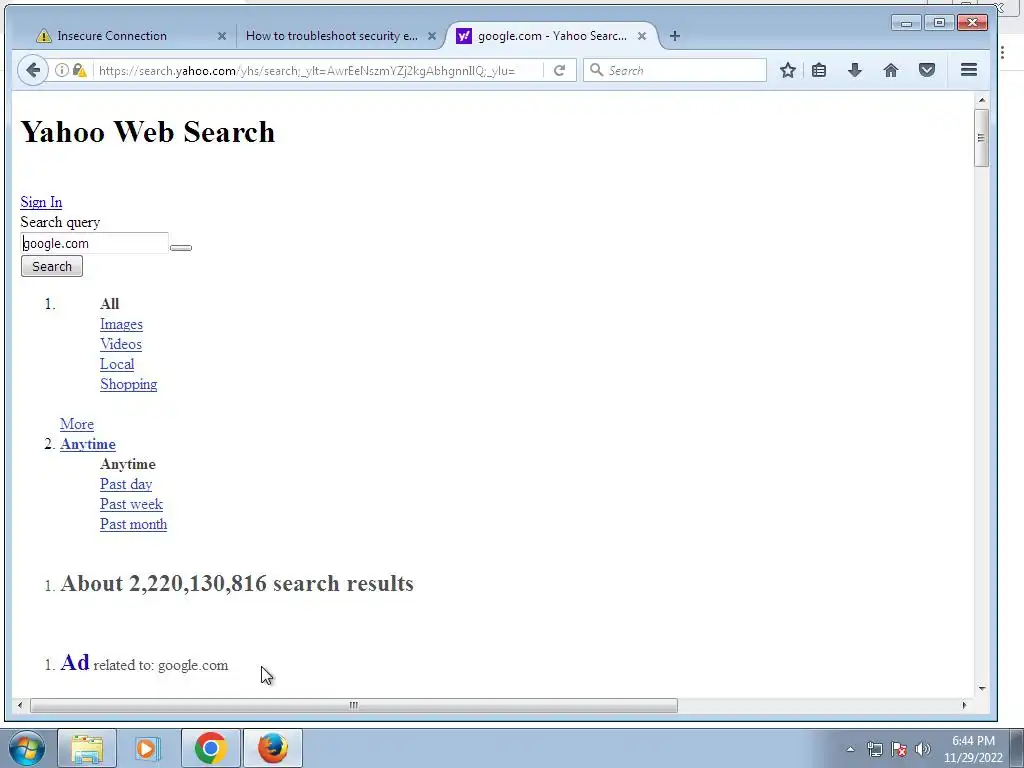Filter results to Past day
The height and width of the screenshot is (768, 1024).
click(126, 485)
